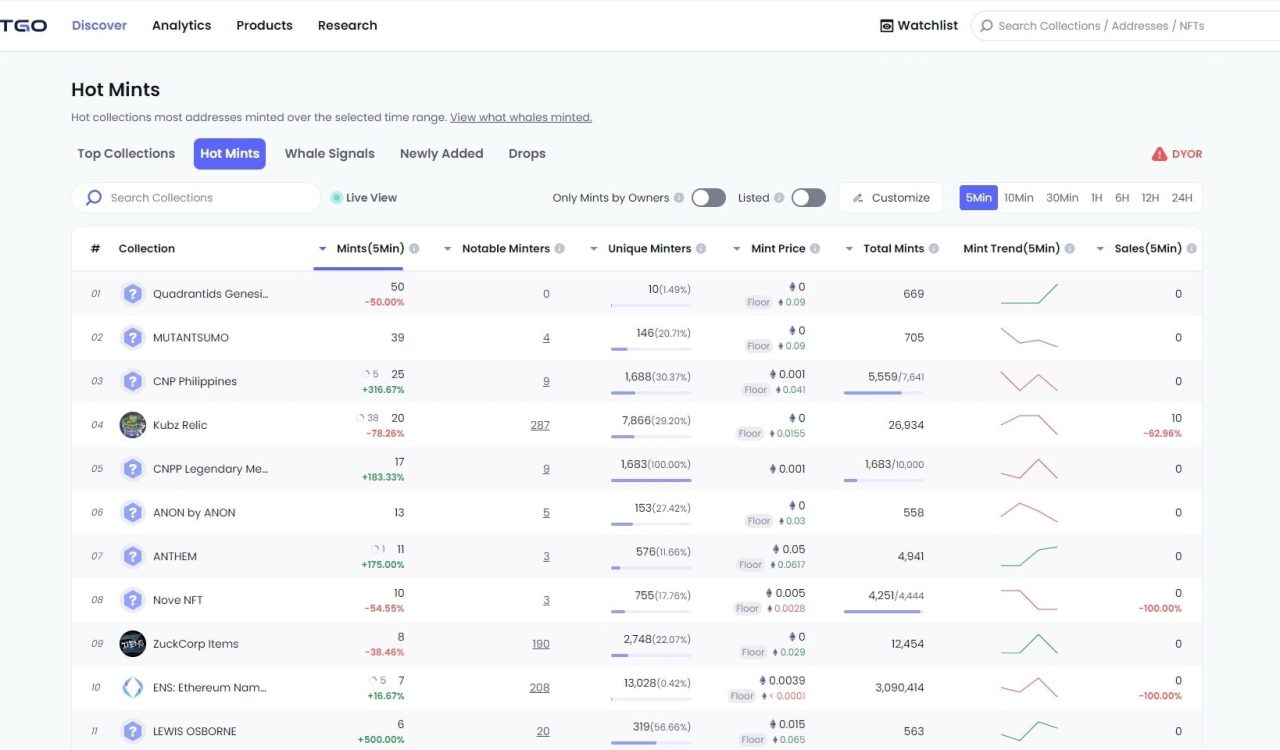Open the Research menu
This screenshot has height=750, width=1280.
click(x=347, y=26)
